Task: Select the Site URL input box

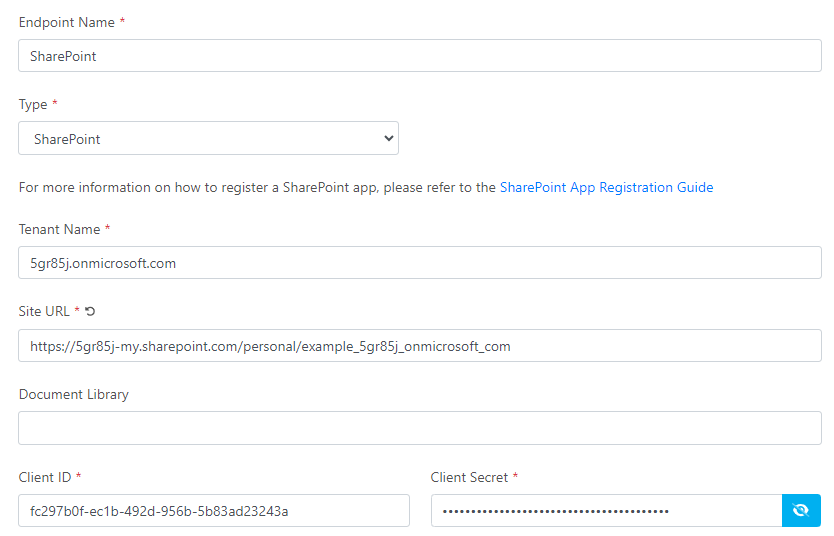Action: 420,346
